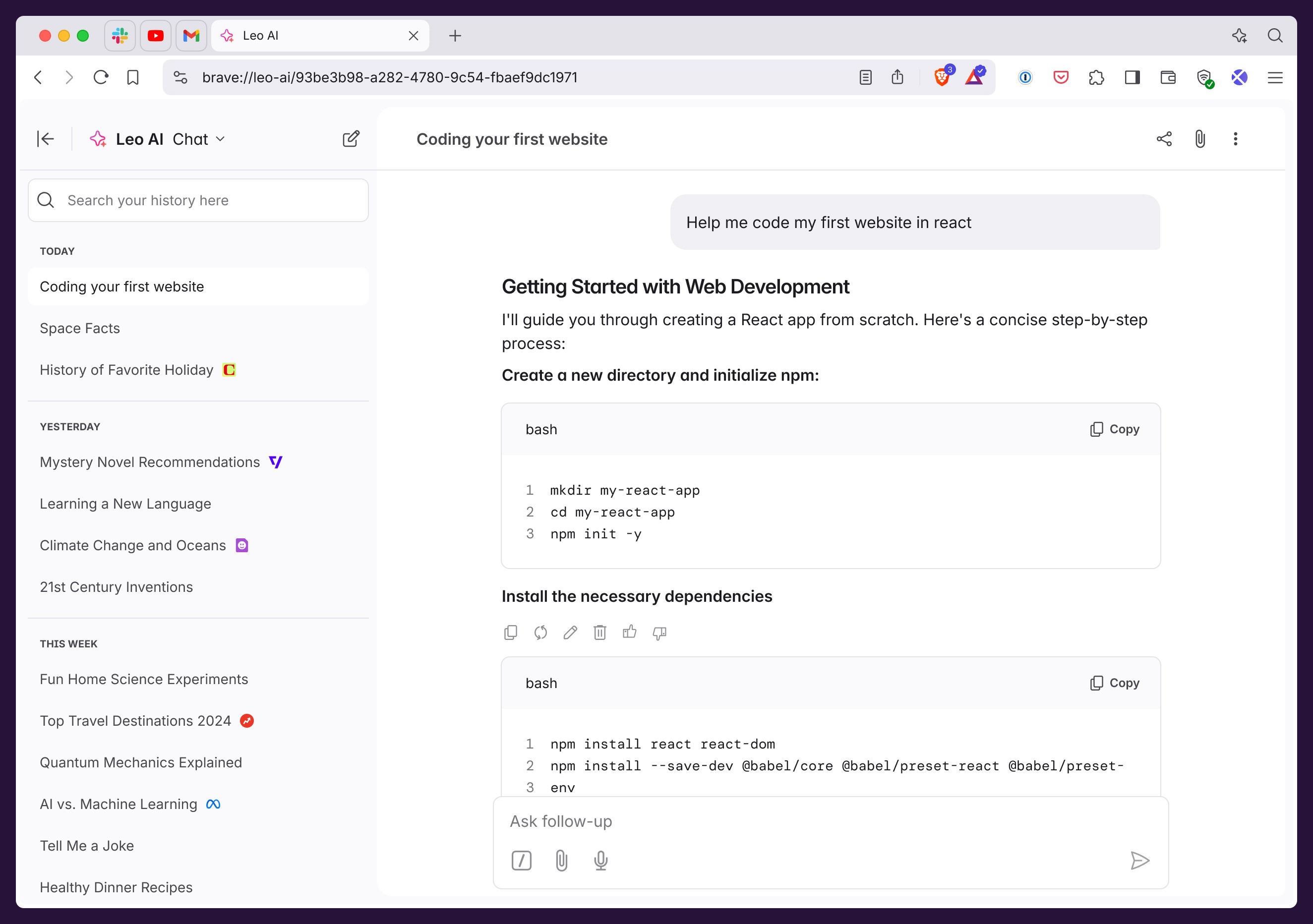This screenshot has width=1313, height=924.
Task: Delete the response with the trash icon
Action: coord(600,633)
